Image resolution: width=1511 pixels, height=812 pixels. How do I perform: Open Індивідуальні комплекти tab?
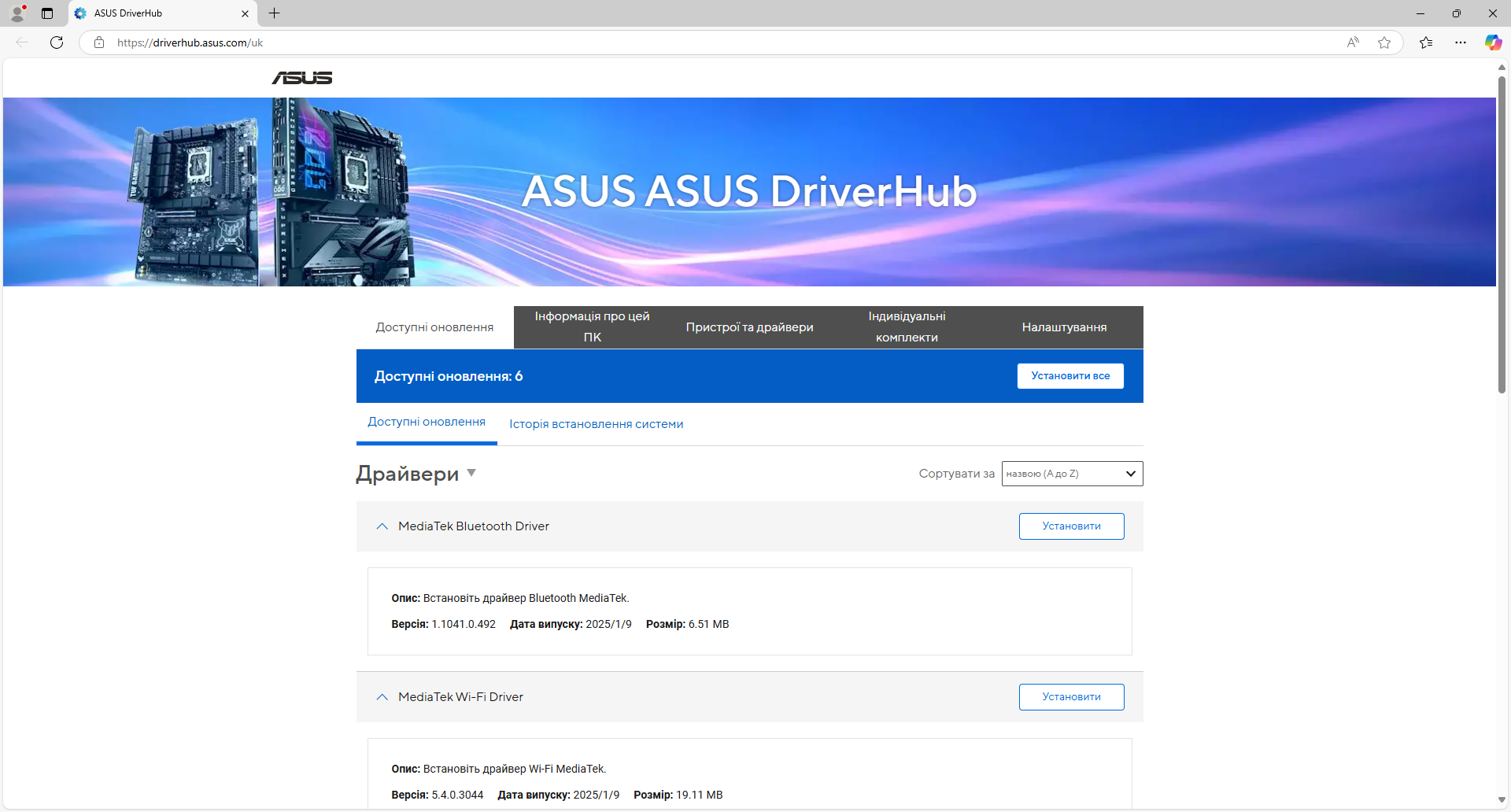click(x=907, y=327)
